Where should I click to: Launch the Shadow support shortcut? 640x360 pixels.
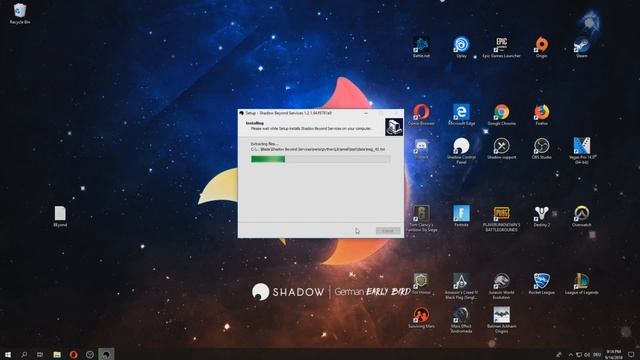pos(501,149)
